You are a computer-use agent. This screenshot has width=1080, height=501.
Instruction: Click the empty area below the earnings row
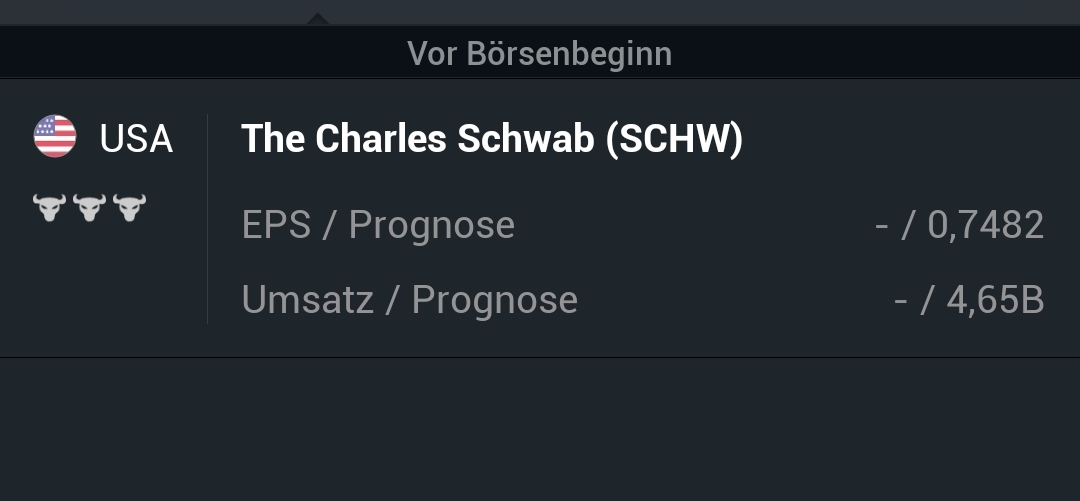click(x=540, y=430)
